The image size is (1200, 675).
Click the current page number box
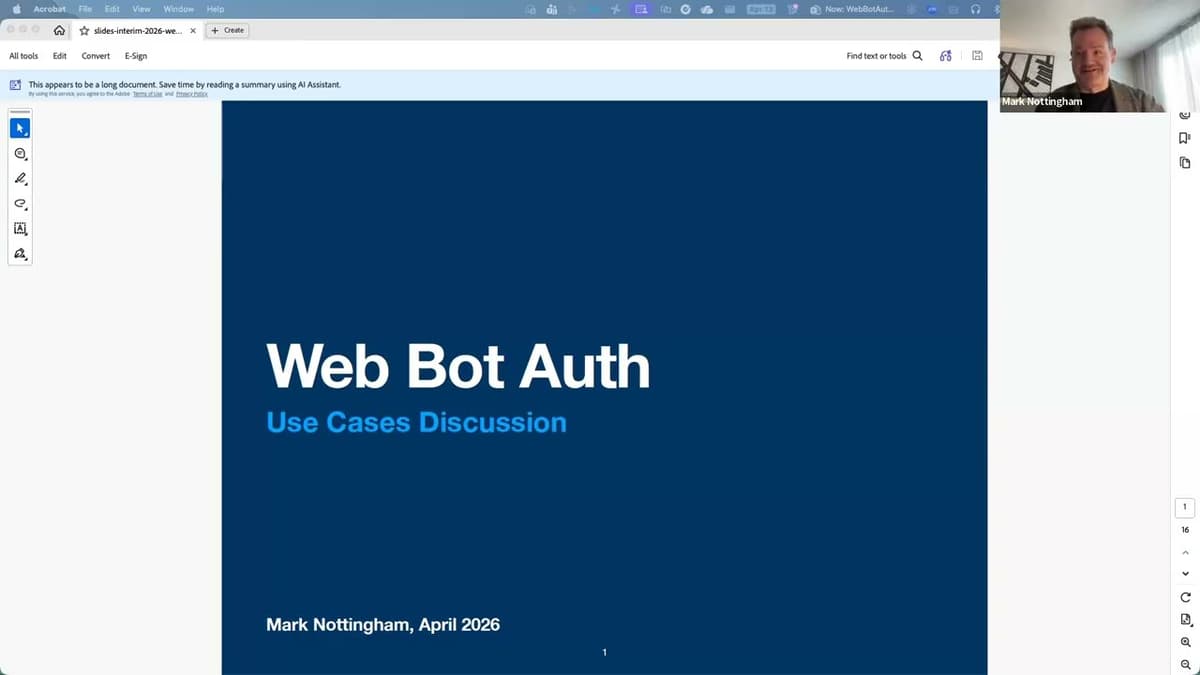[1185, 507]
